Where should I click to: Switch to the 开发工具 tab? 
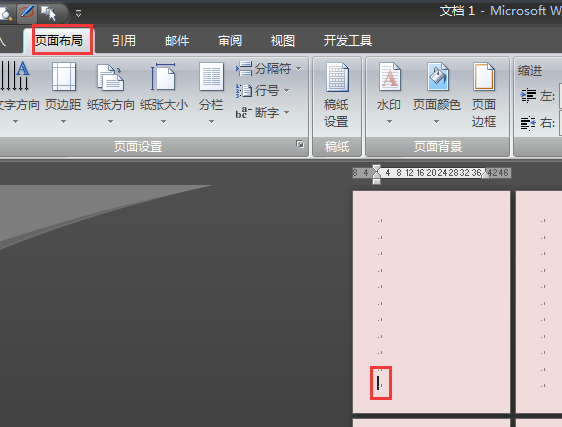348,41
